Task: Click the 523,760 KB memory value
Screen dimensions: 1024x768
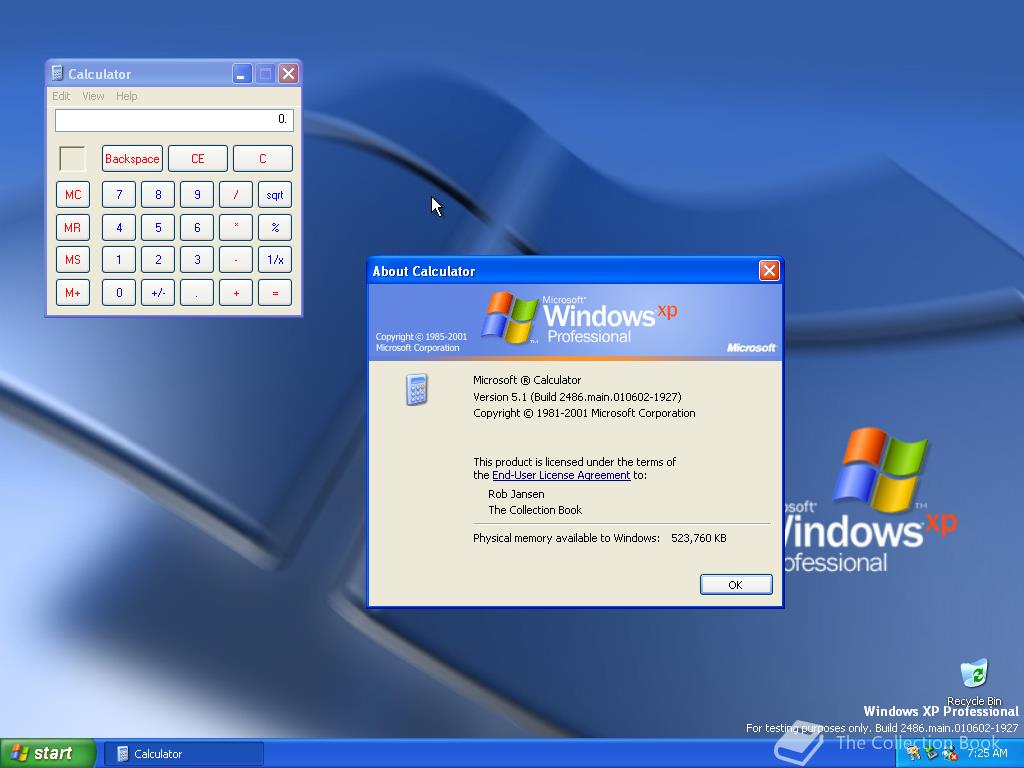Action: coord(698,538)
